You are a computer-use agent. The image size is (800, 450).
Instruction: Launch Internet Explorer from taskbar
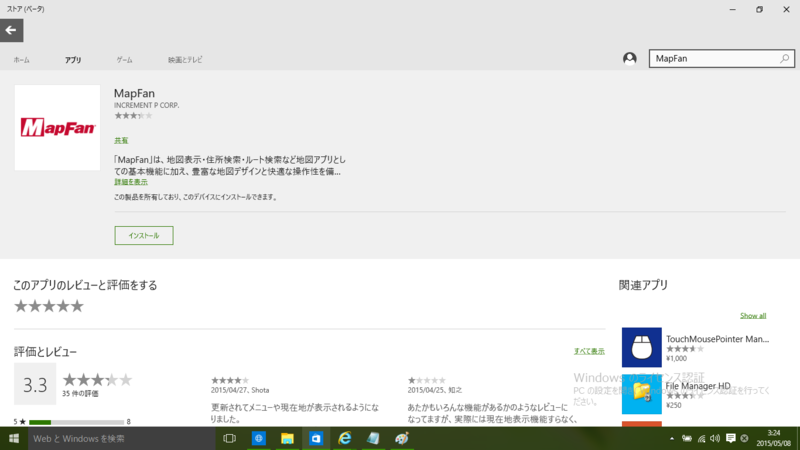pos(344,438)
